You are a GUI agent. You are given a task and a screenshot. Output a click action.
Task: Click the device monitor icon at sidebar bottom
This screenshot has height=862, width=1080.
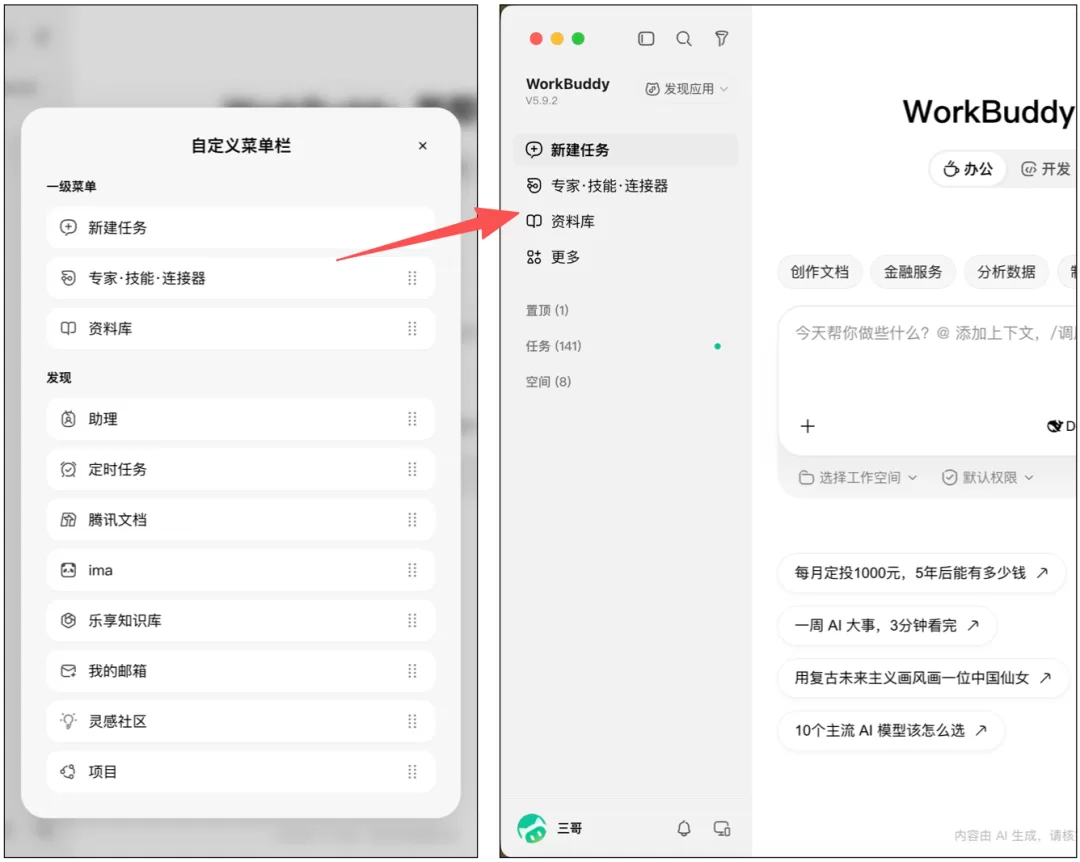[721, 828]
